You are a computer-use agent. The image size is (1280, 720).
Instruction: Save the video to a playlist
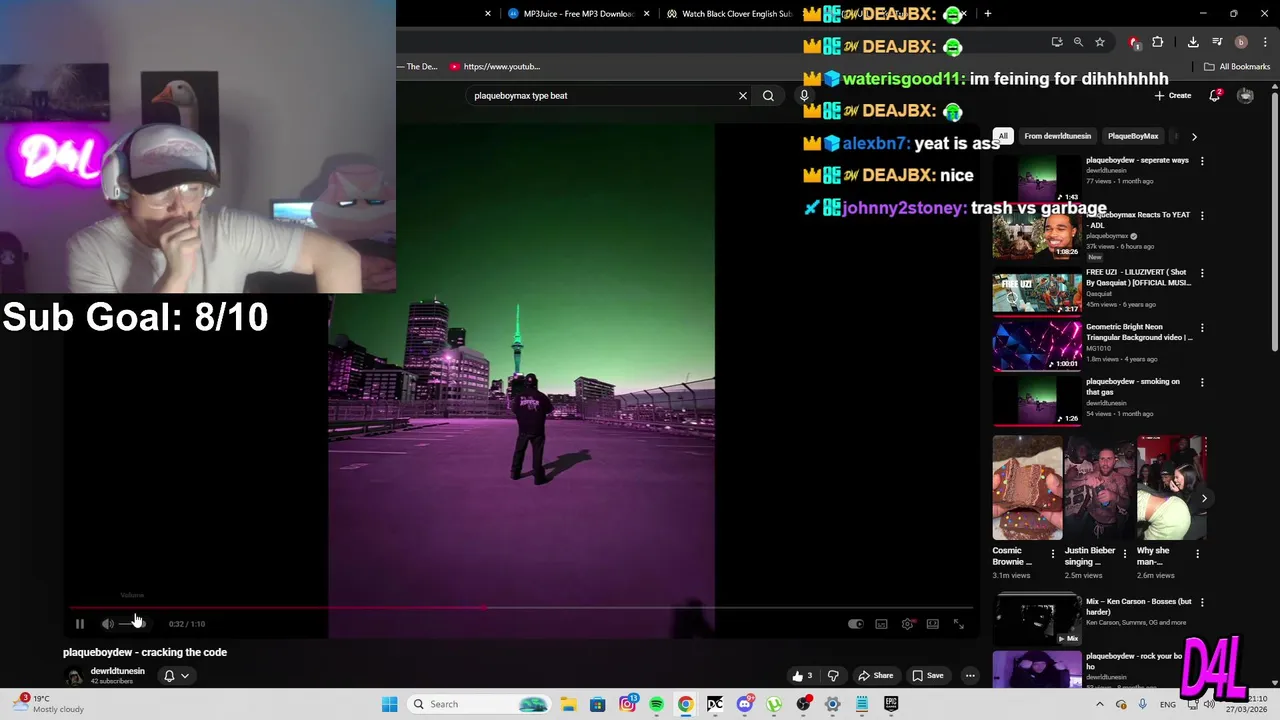point(928,676)
